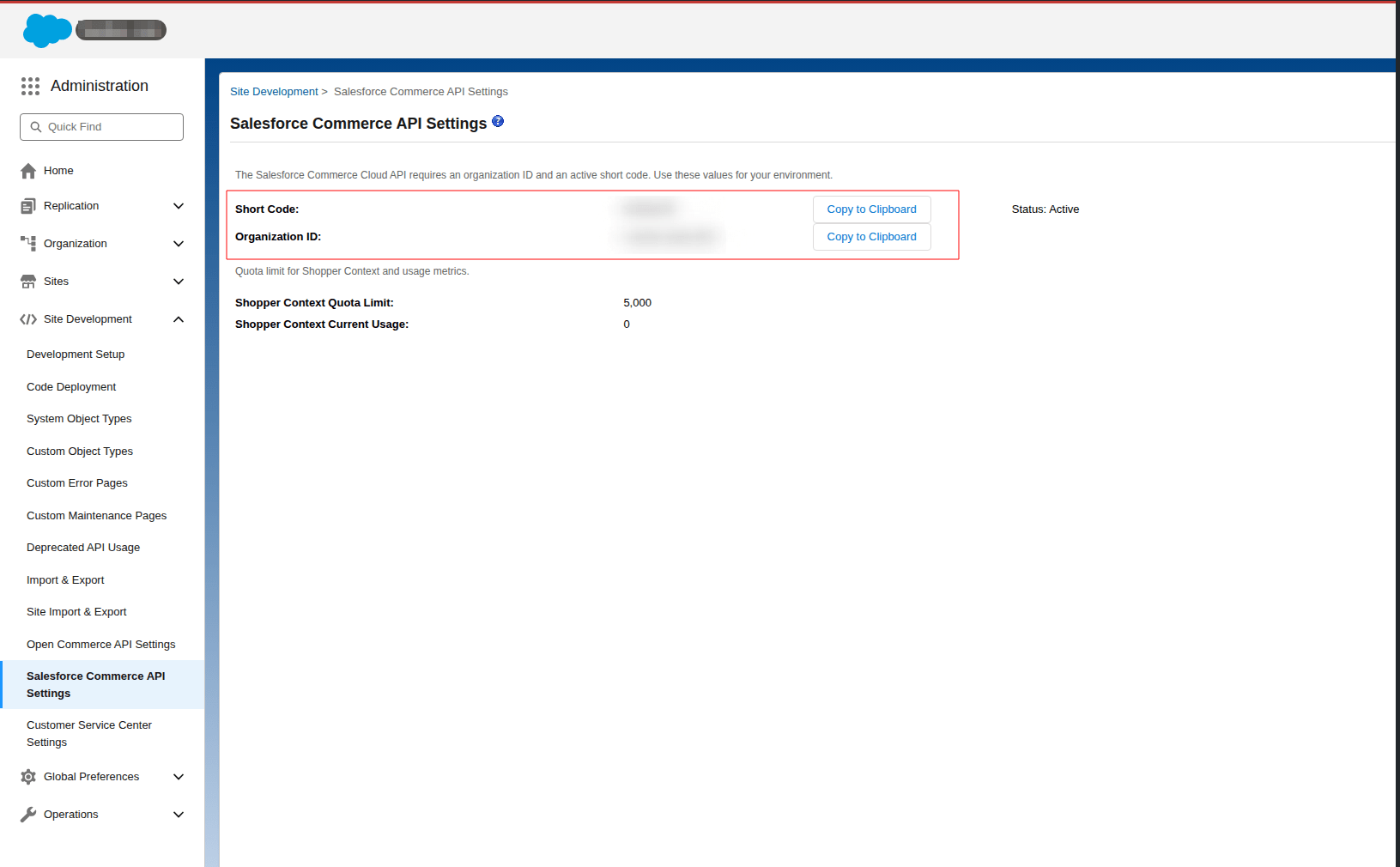
Task: Copy the Short Code to clipboard
Action: (871, 209)
